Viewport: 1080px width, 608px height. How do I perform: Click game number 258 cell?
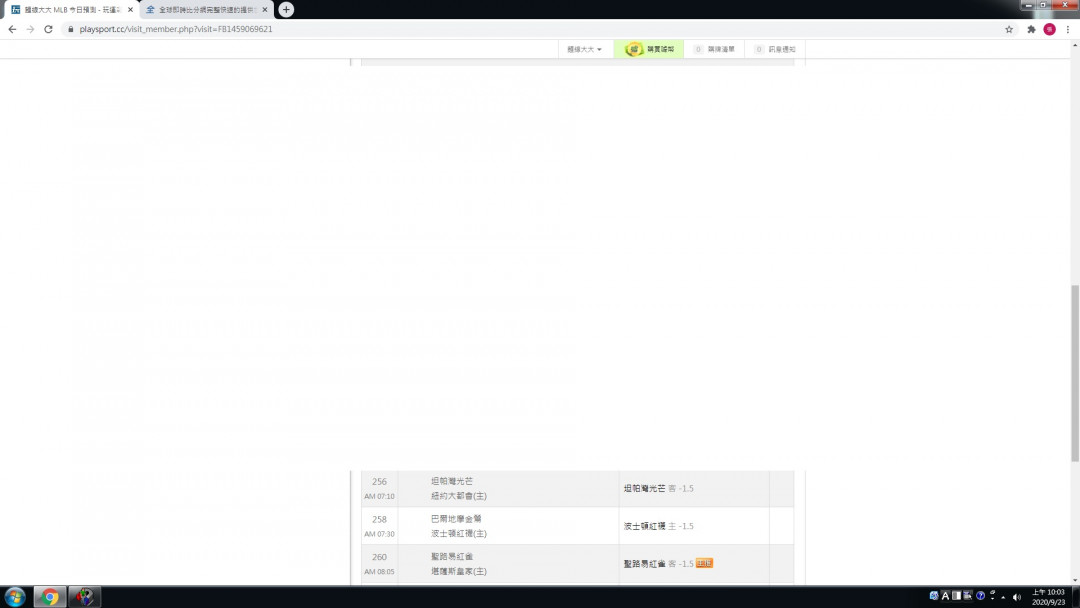(380, 526)
